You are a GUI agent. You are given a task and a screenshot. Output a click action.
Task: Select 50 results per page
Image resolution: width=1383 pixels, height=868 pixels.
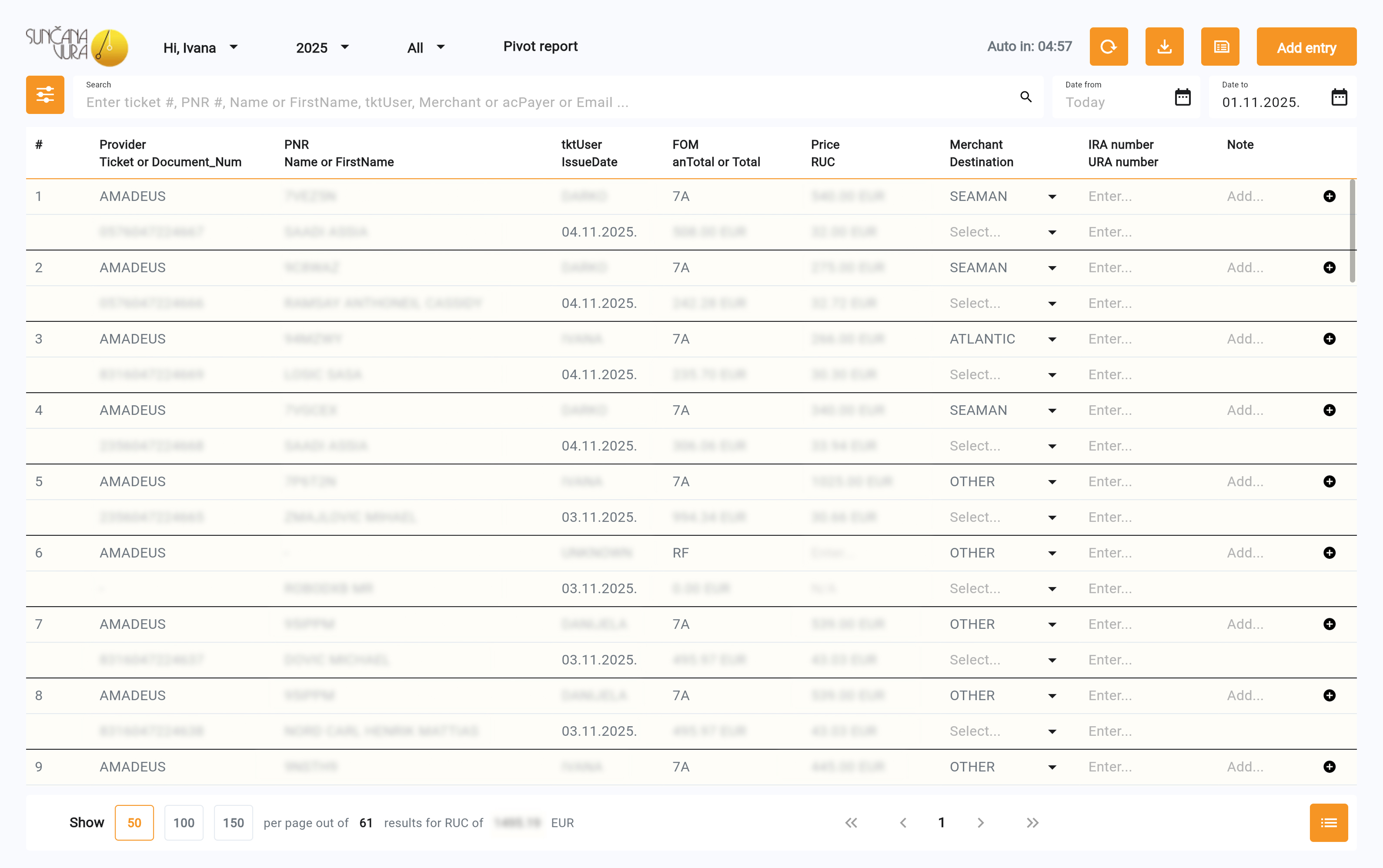[x=134, y=823]
